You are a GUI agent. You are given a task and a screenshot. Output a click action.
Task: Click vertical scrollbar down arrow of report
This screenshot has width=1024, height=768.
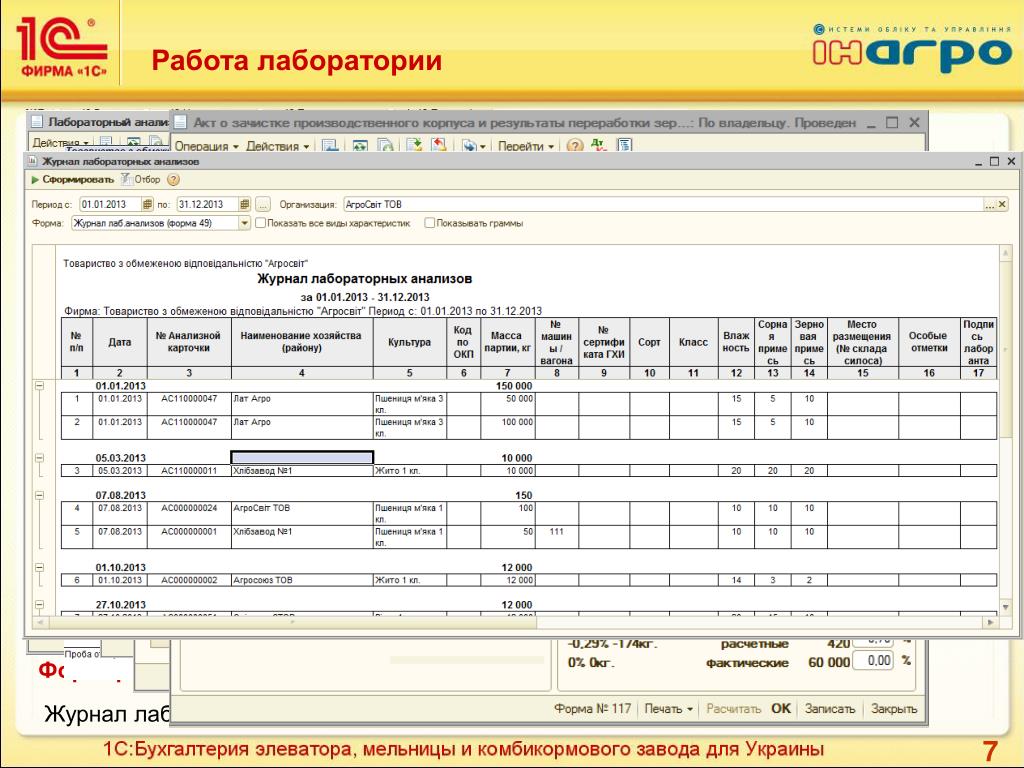pos(1006,607)
